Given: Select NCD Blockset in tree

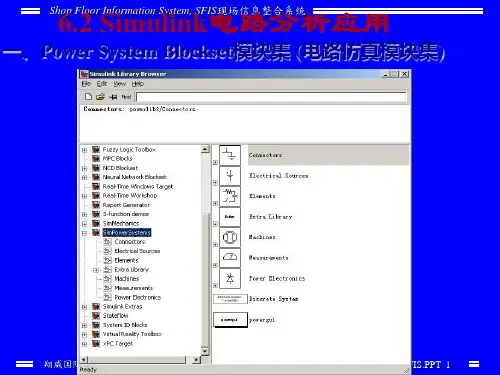Looking at the screenshot, I should coord(120,168).
